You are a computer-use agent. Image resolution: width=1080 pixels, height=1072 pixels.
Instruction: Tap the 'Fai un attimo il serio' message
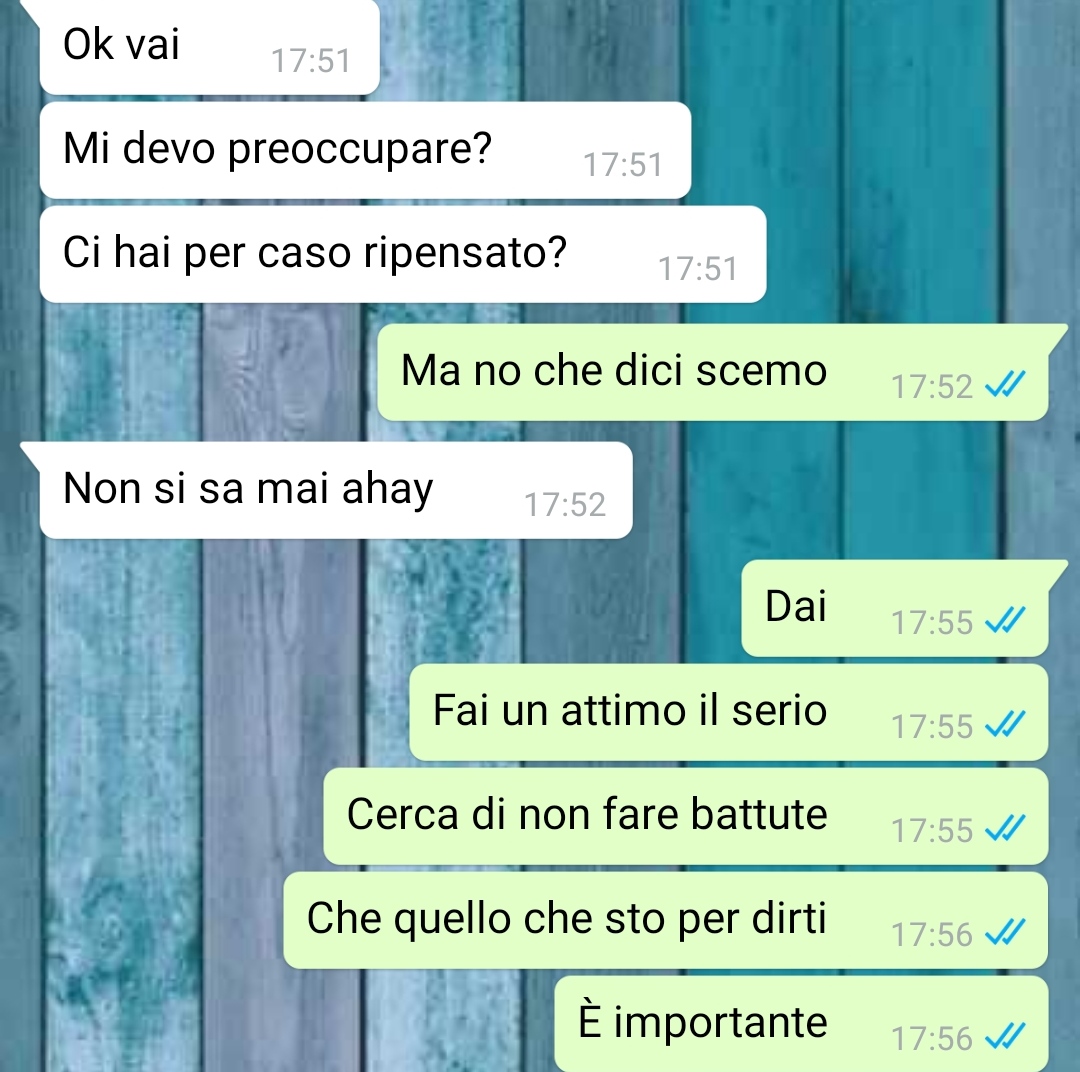tap(729, 712)
